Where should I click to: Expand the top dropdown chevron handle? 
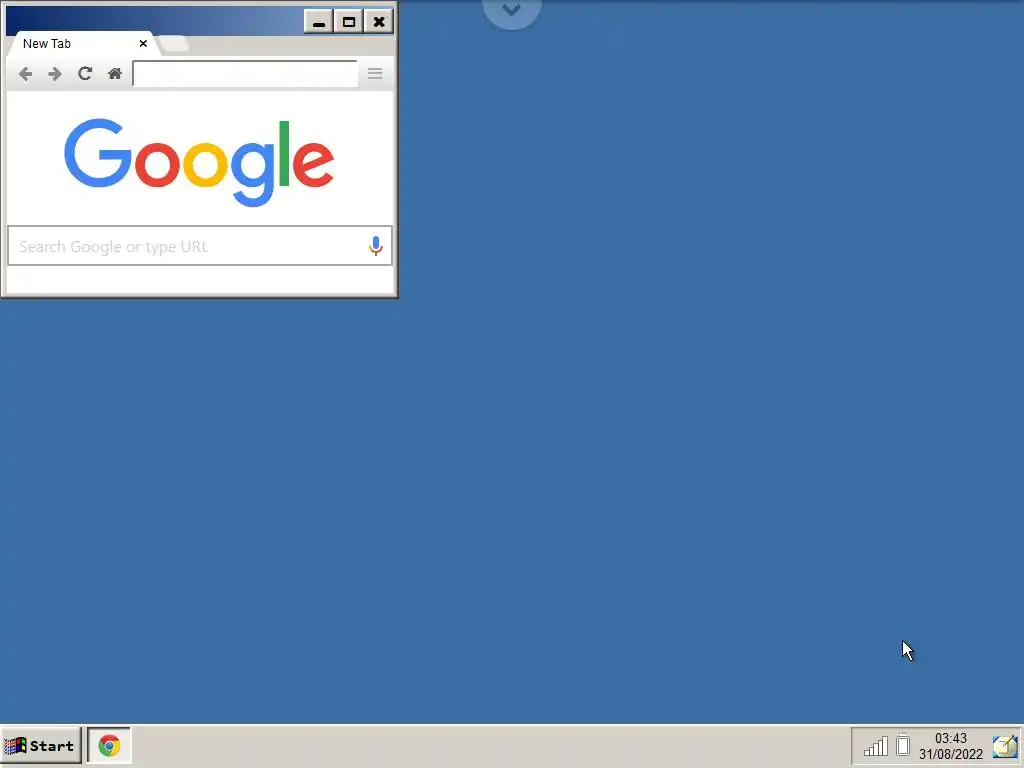[511, 12]
